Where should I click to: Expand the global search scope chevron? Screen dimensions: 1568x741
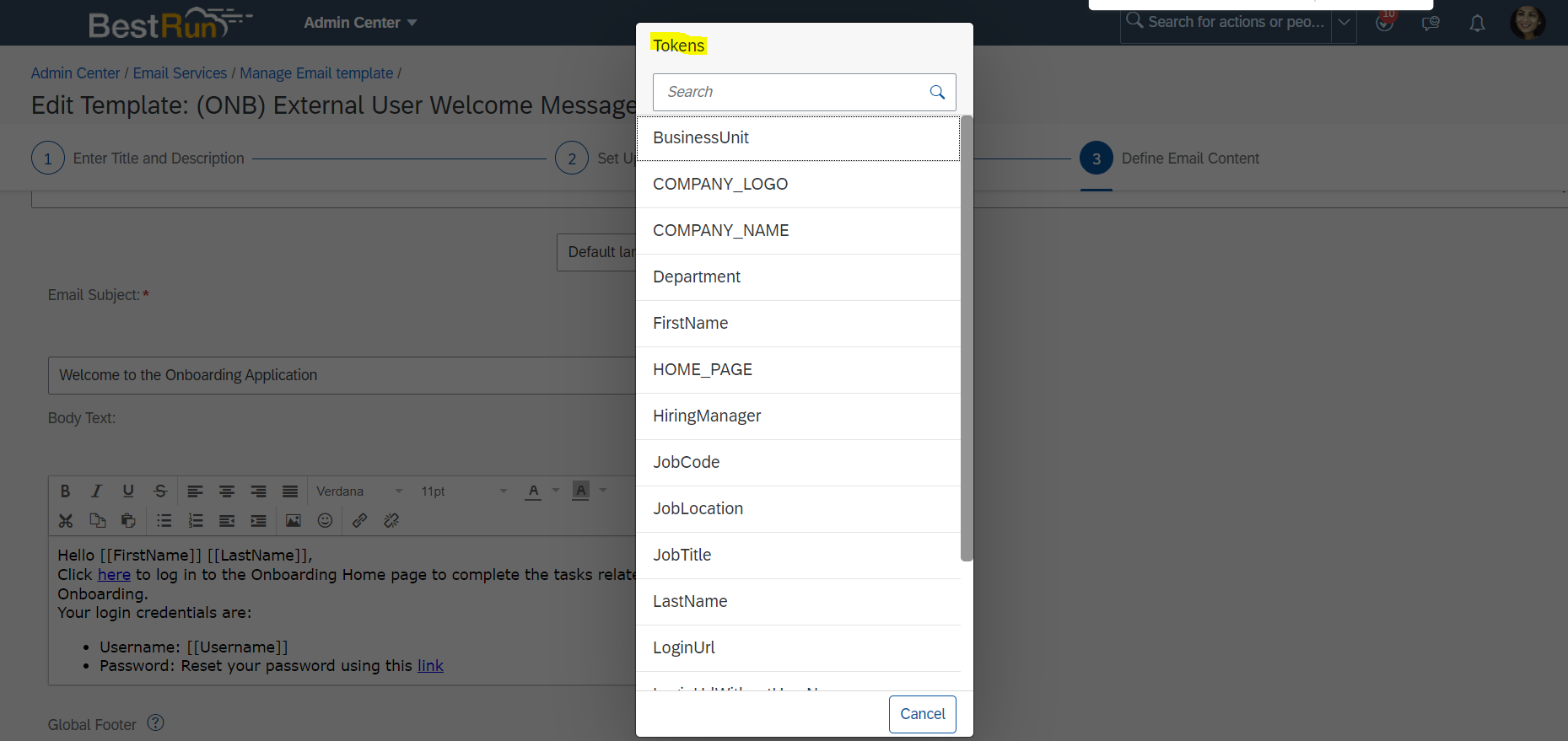point(1344,23)
